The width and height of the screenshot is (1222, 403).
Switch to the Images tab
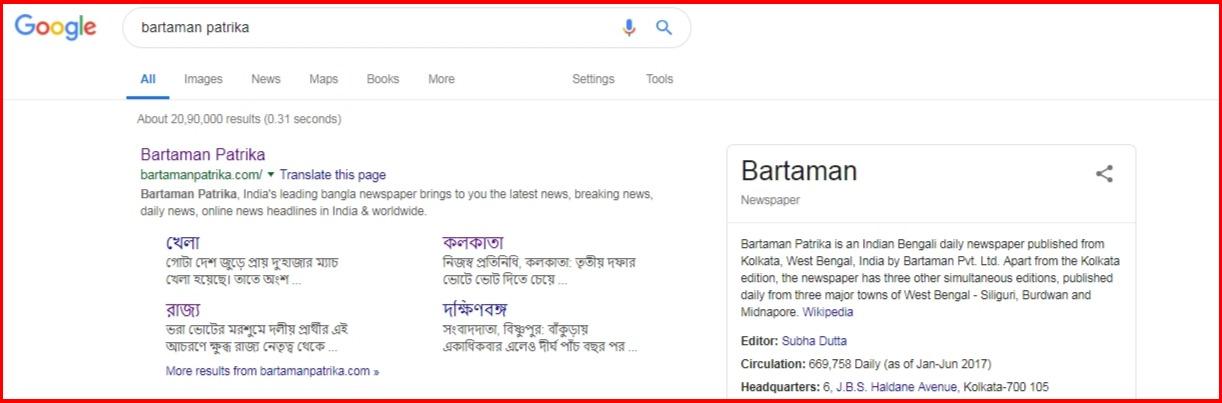click(203, 79)
